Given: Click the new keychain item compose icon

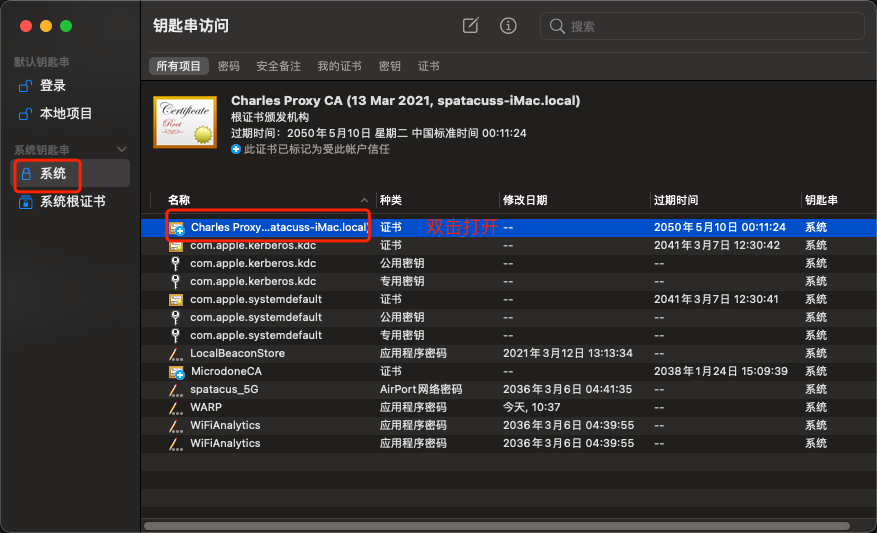Looking at the screenshot, I should tap(470, 25).
